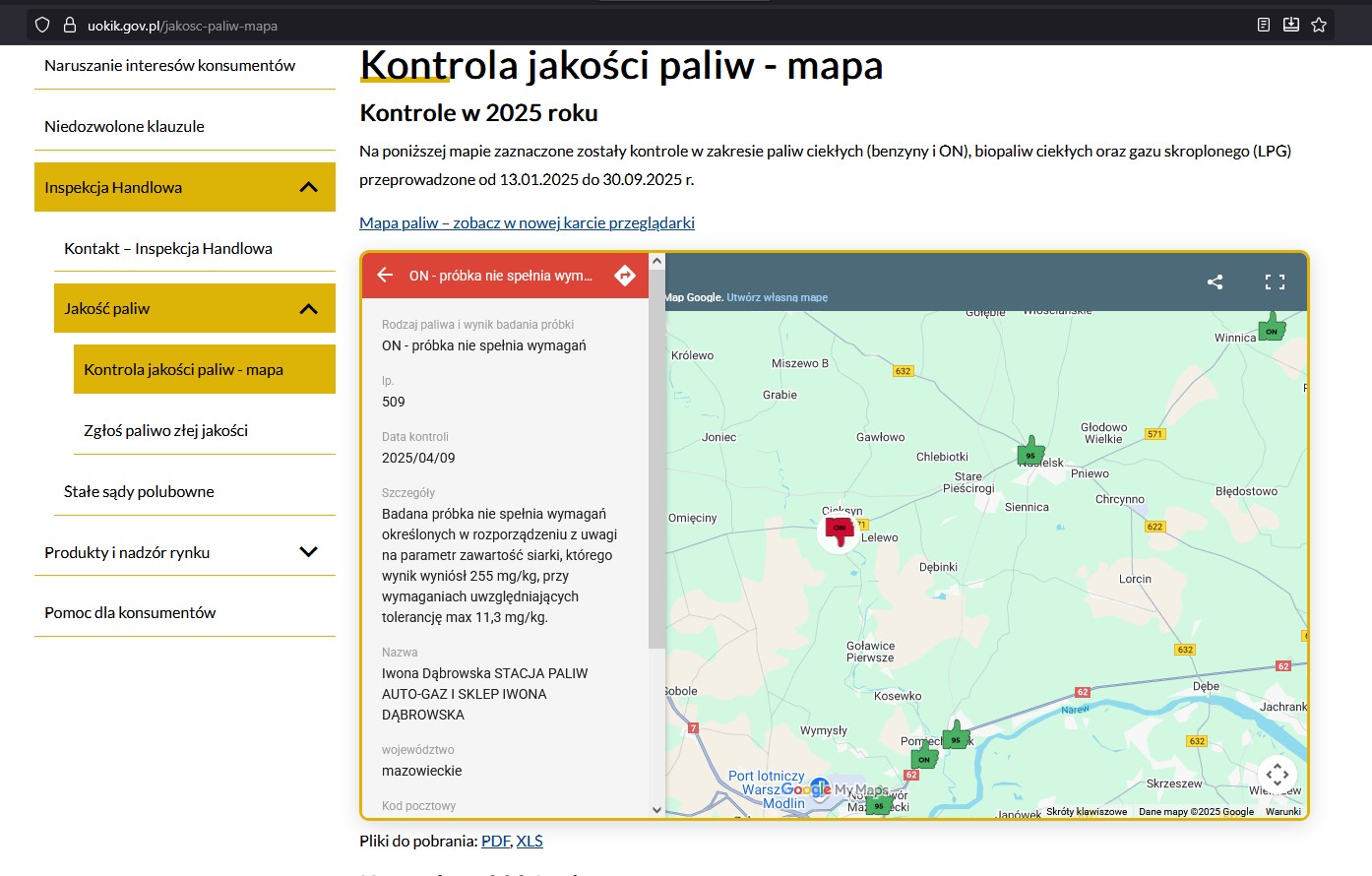Image resolution: width=1372 pixels, height=876 pixels.
Task: Go to Niedozwolone klauzule menu item
Action: pos(124,126)
